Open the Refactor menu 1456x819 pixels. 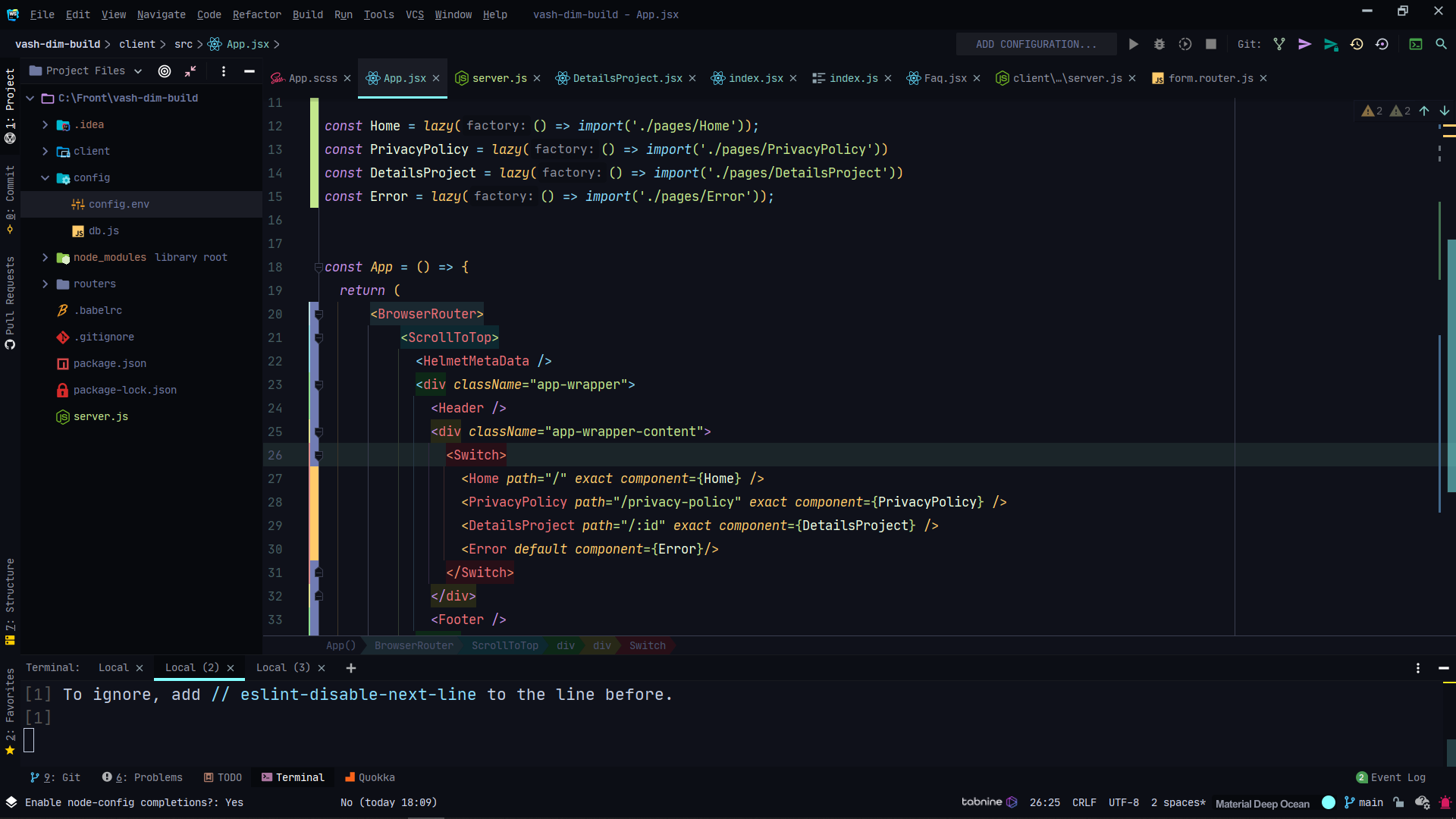(256, 14)
